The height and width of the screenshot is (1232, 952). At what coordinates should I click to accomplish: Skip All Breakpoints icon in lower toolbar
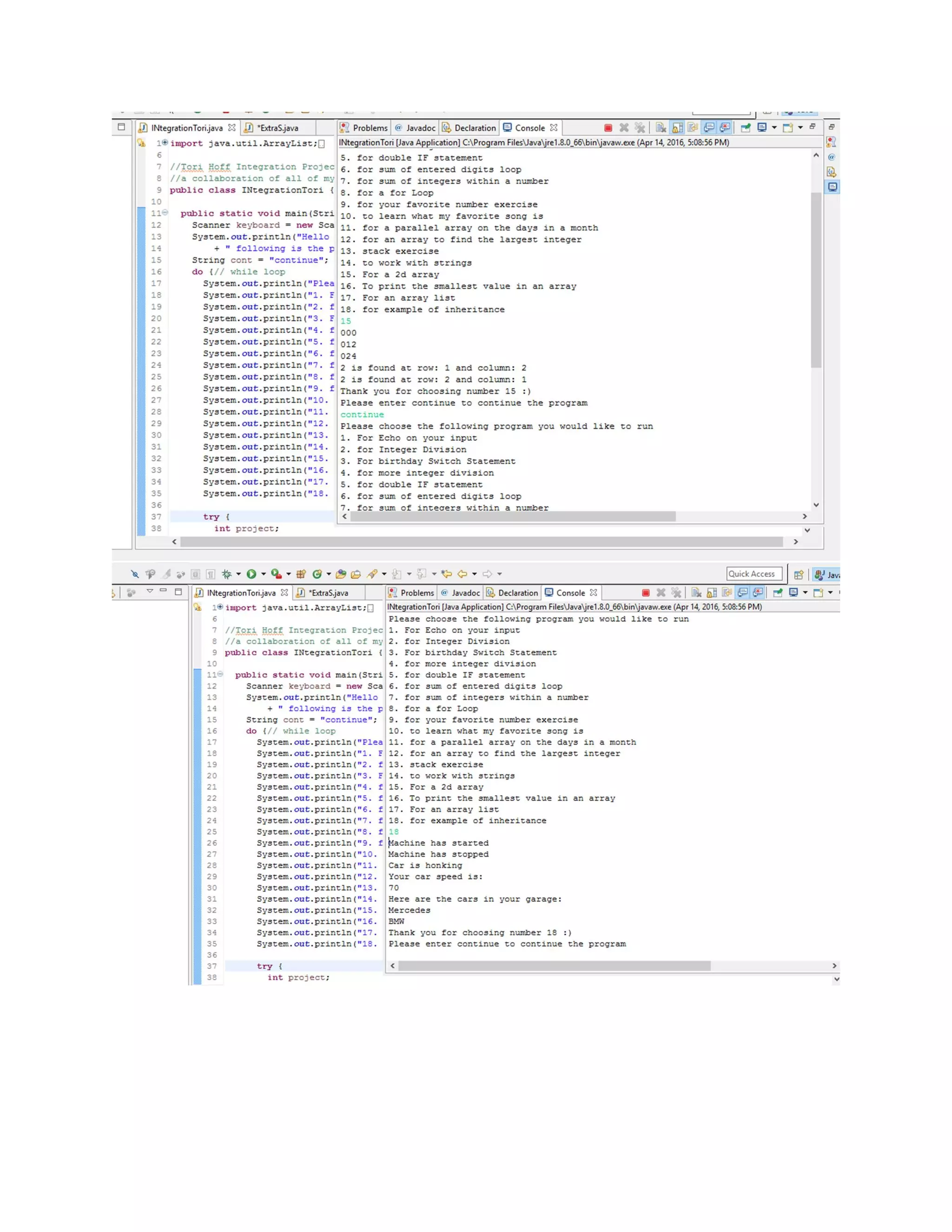[135, 574]
